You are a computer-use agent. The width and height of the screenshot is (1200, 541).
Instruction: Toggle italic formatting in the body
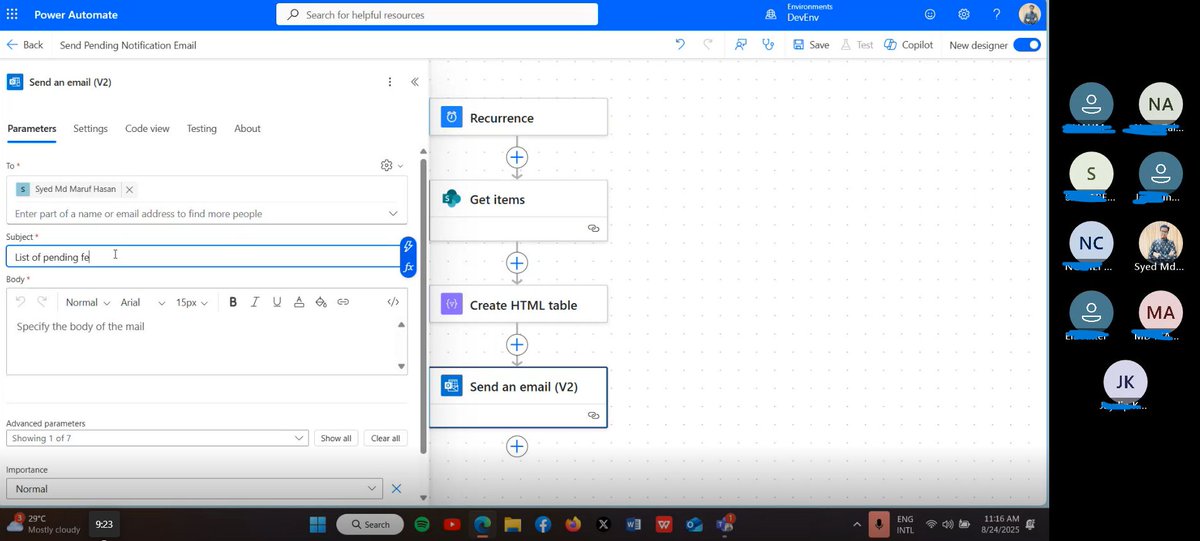coord(255,302)
